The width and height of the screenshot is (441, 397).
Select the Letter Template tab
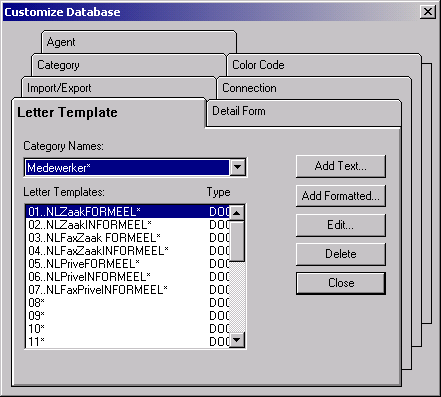tap(109, 112)
